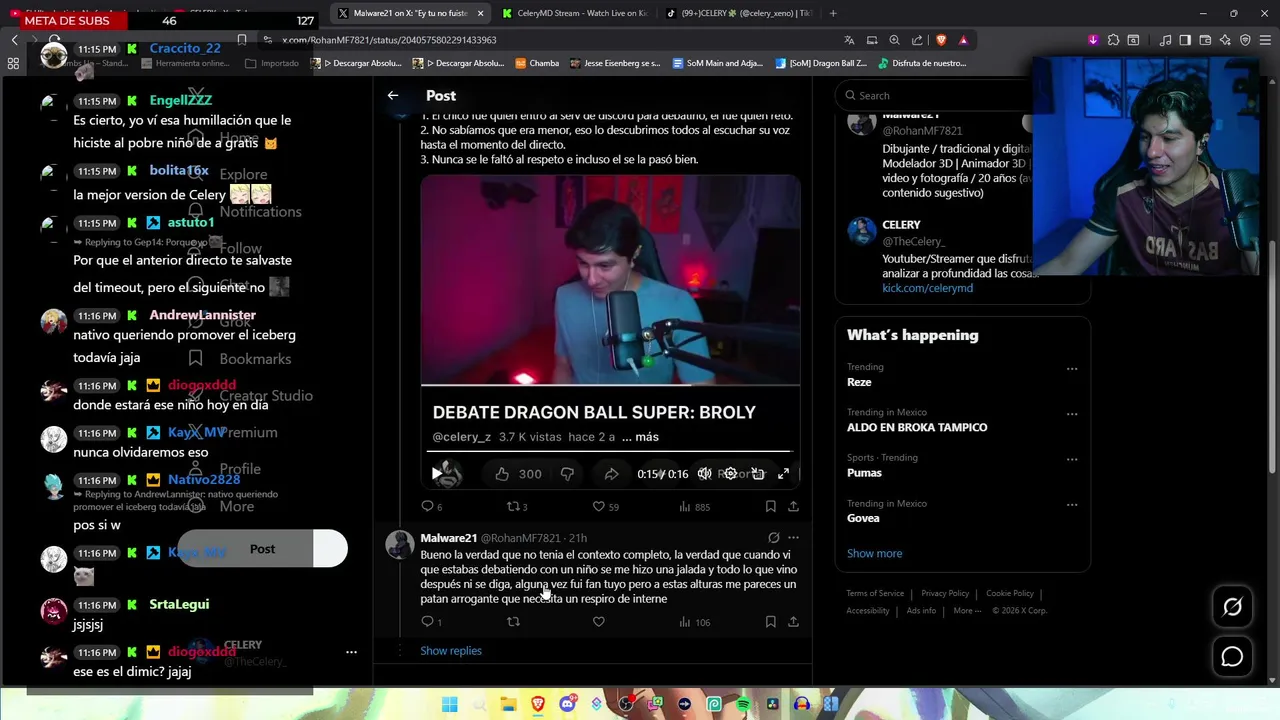This screenshot has height=720, width=1280.
Task: Expand description with '... más'
Action: point(640,437)
